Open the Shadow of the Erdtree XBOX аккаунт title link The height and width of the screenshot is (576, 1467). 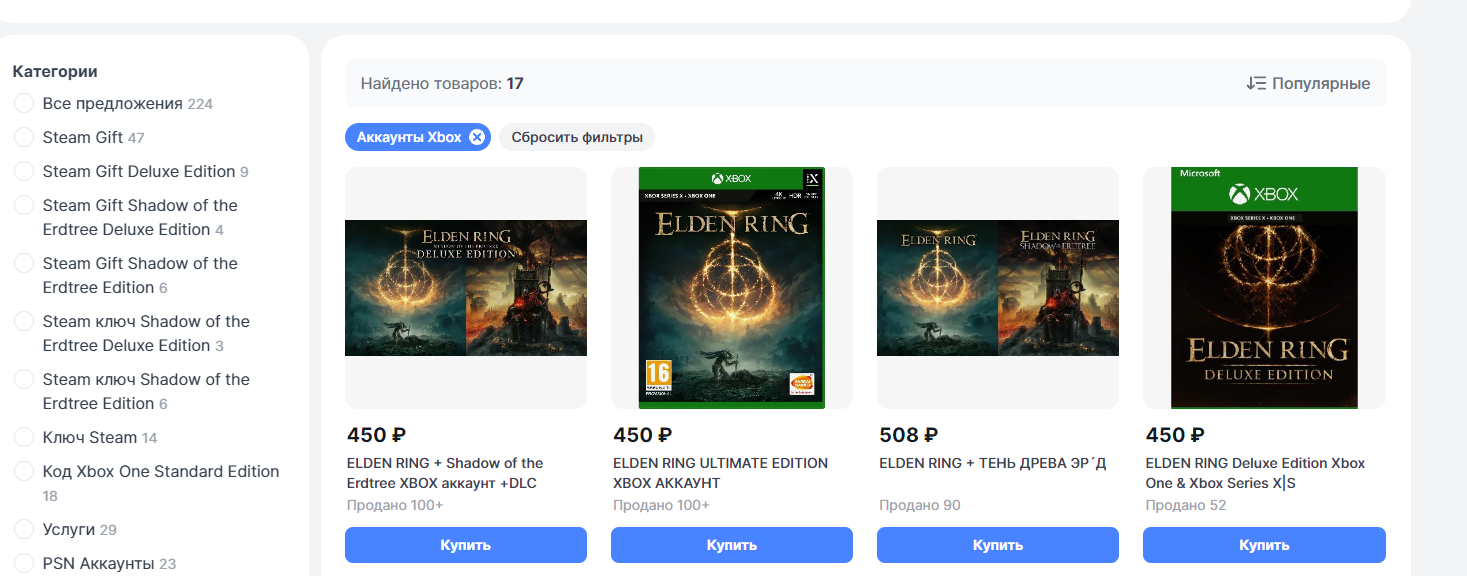(x=445, y=473)
